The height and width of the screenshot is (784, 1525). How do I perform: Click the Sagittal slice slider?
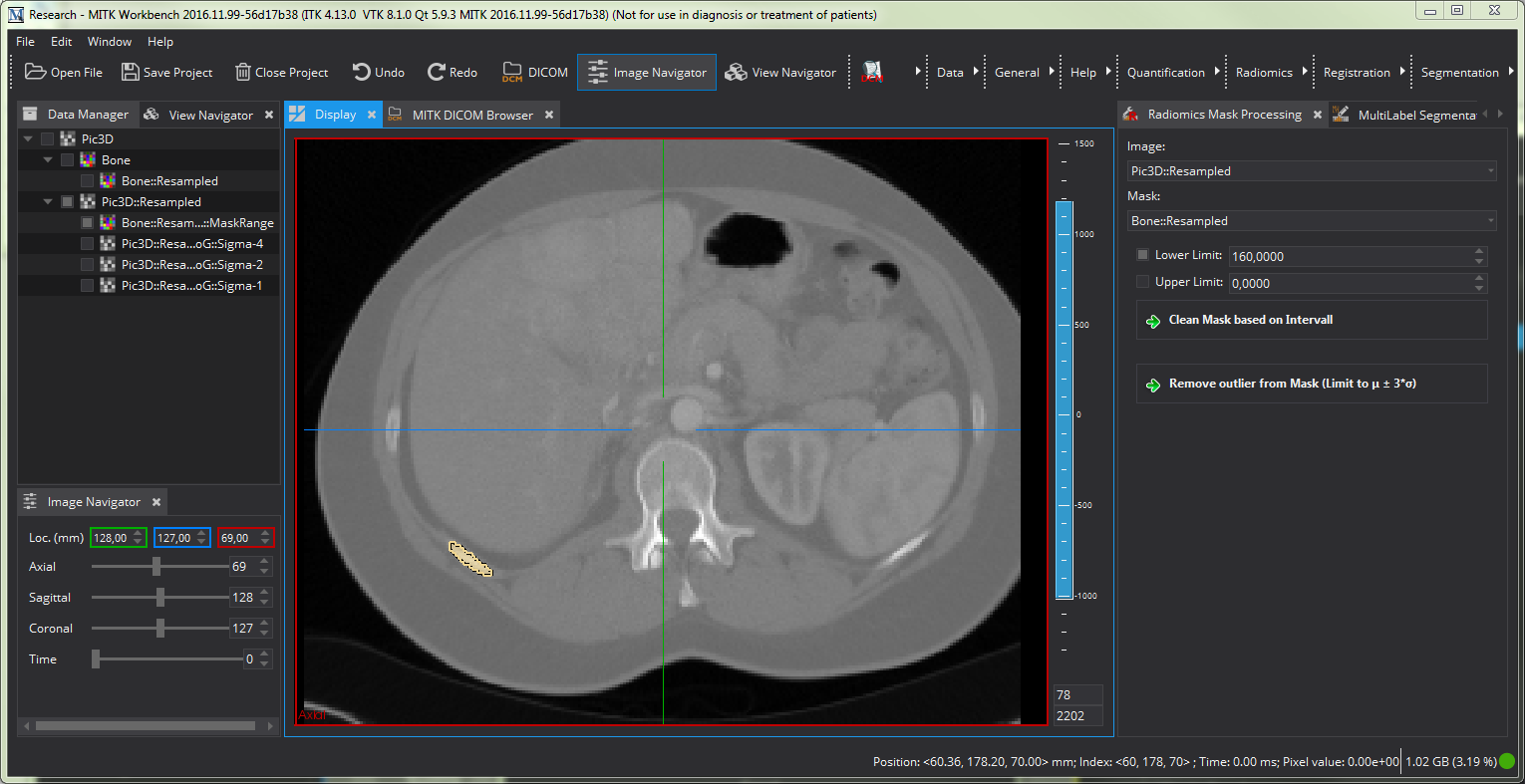[159, 597]
